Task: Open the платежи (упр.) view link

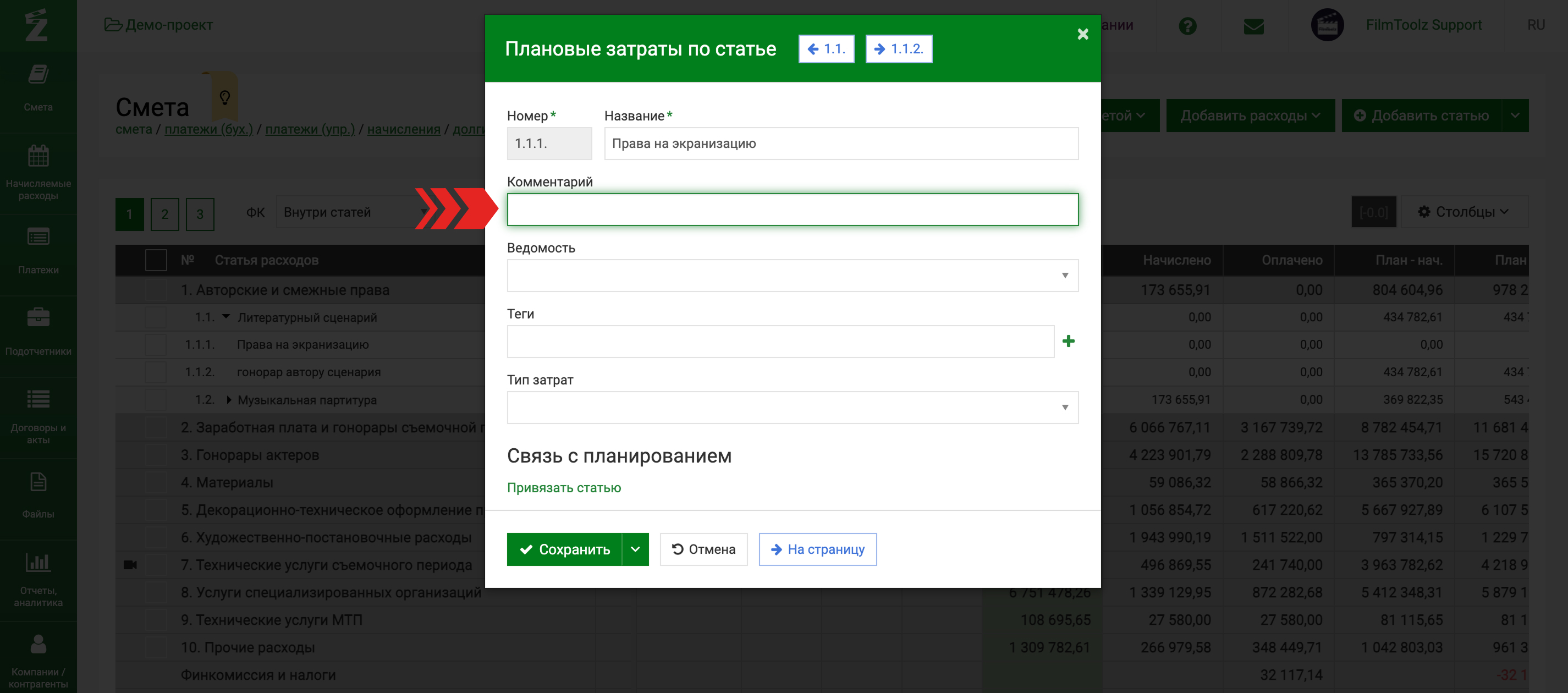Action: 310,129
